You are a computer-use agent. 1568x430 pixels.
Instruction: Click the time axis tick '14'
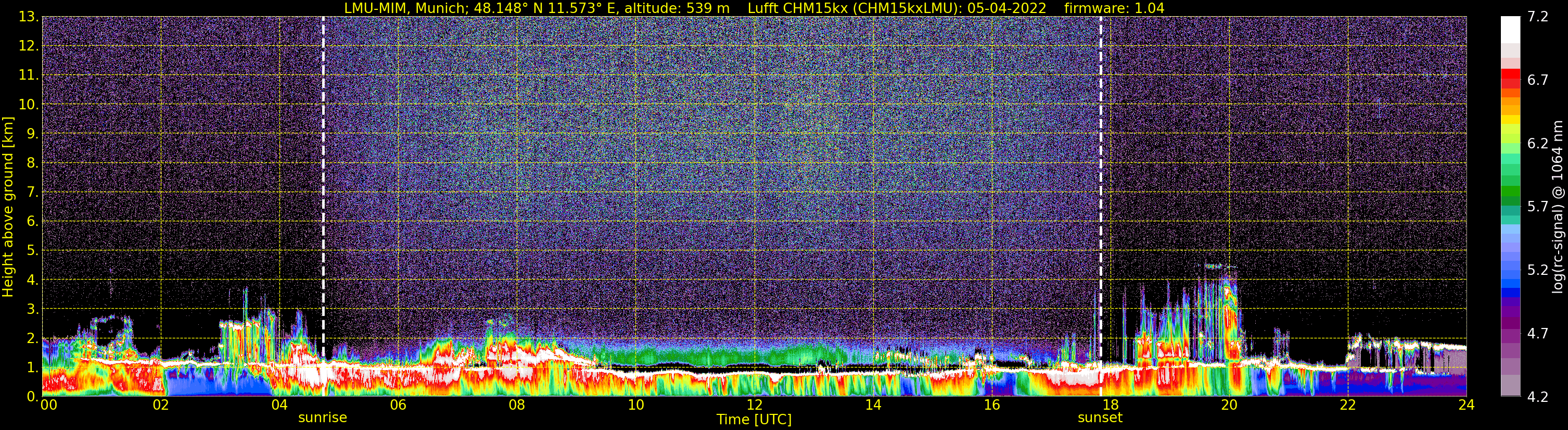click(x=873, y=405)
